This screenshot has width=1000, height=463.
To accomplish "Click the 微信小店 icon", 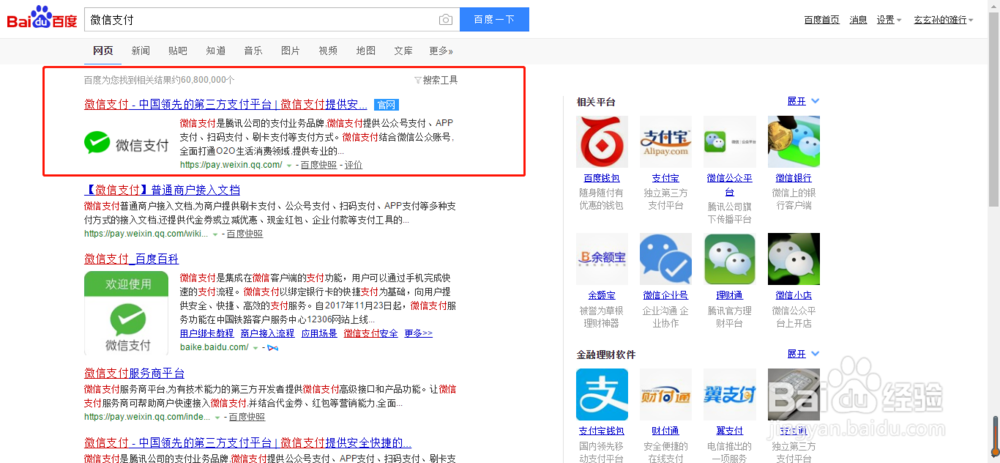I will [x=794, y=259].
